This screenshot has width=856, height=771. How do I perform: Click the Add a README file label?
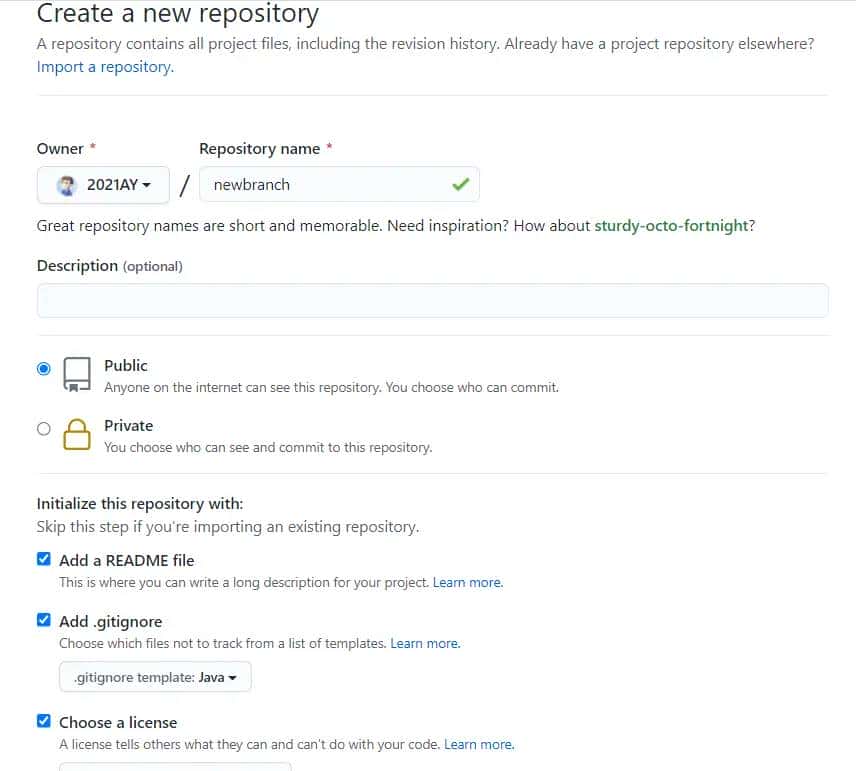[126, 560]
